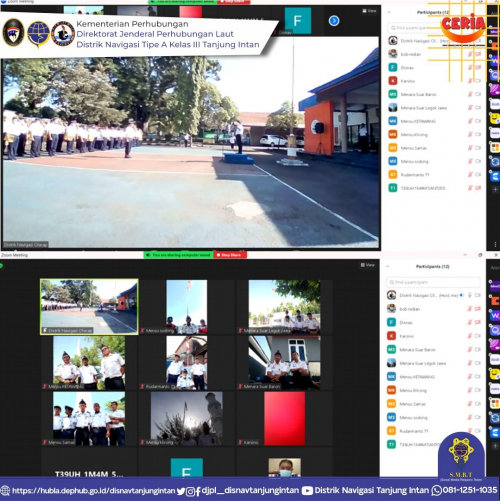Open the hubla.dephub.go.id website link
The width and height of the screenshot is (500, 501).
click(x=93, y=491)
